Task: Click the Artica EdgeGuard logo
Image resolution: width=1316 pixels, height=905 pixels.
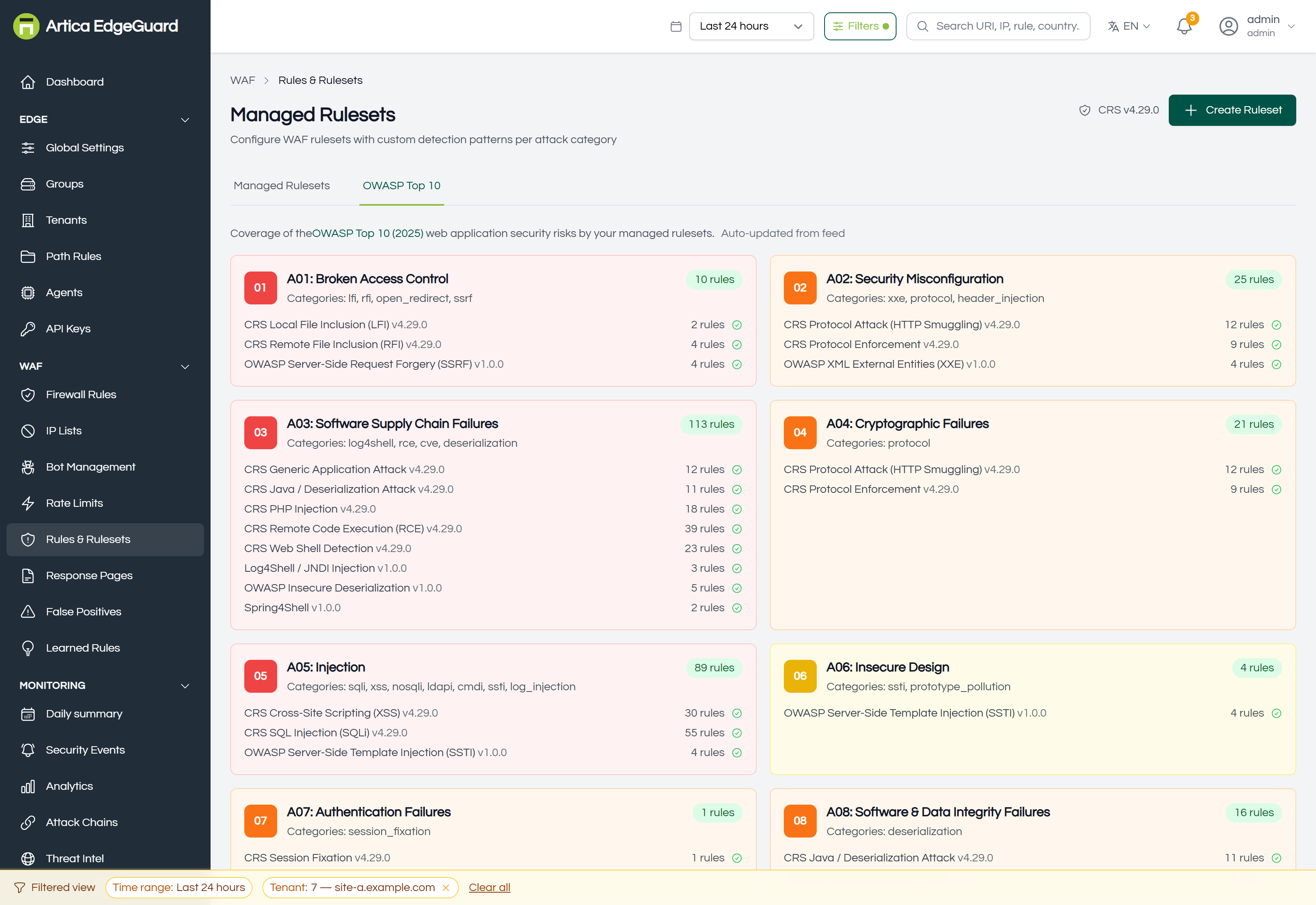Action: (95, 26)
